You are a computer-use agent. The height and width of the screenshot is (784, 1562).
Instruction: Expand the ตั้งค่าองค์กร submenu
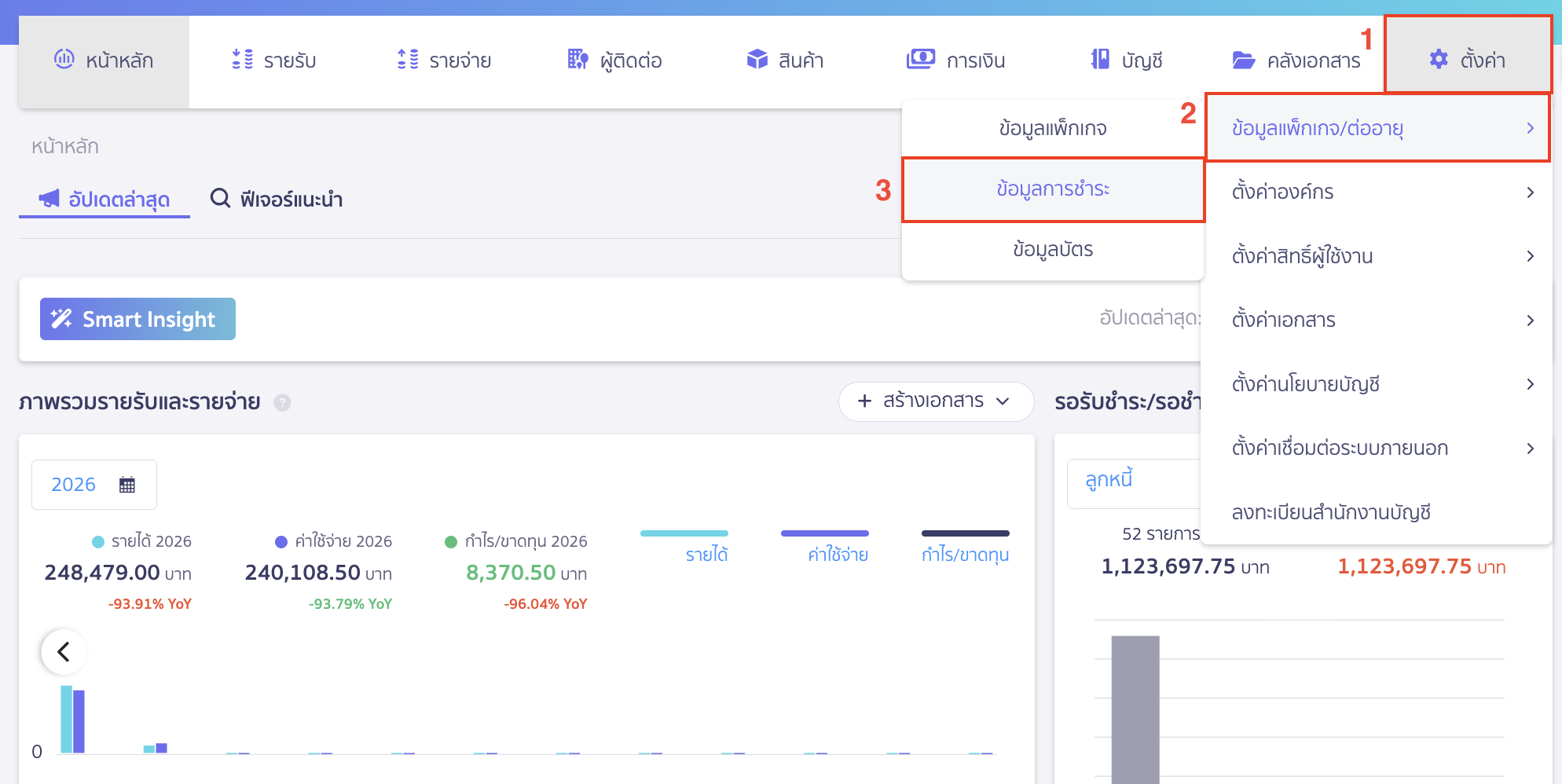click(x=1377, y=192)
